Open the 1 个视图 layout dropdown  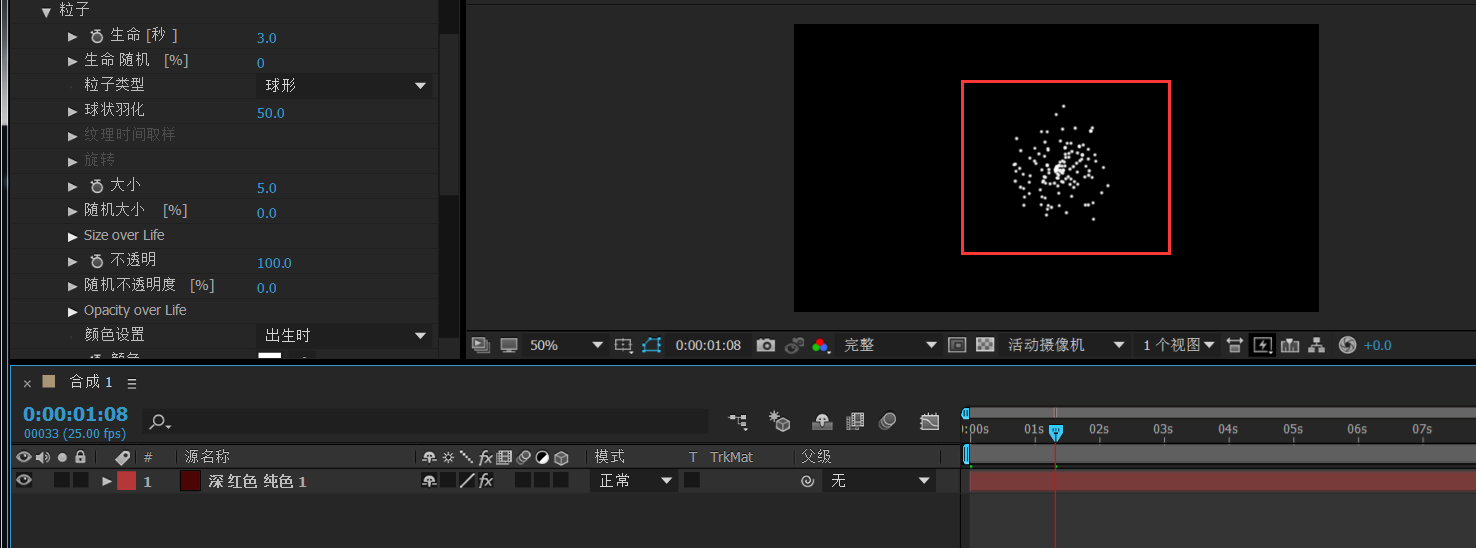pos(1178,345)
